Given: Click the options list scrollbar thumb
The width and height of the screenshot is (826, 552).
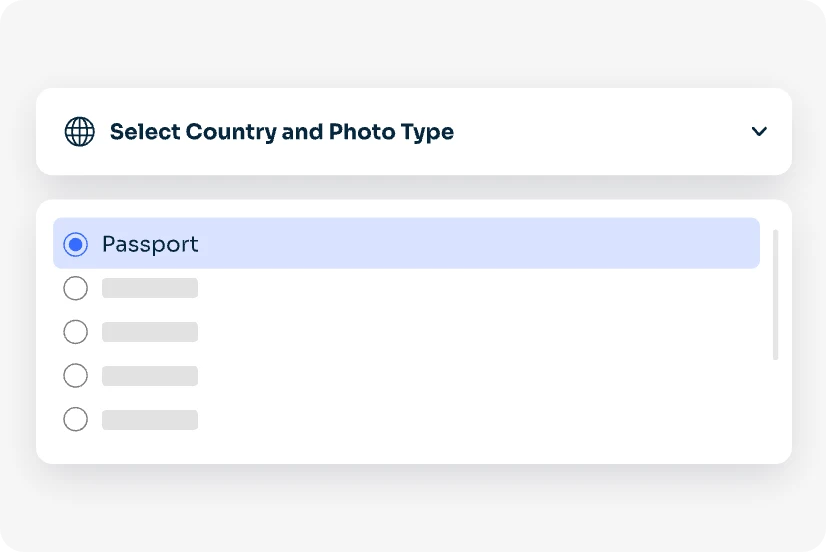Looking at the screenshot, I should click(x=776, y=294).
